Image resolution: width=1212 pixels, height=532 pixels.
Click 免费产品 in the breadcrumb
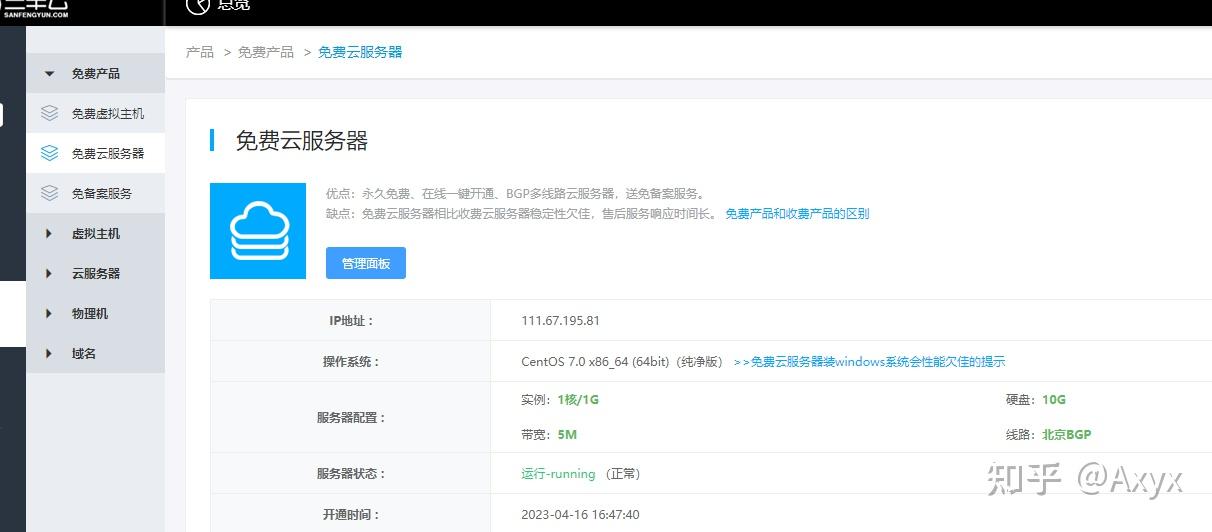coord(266,52)
